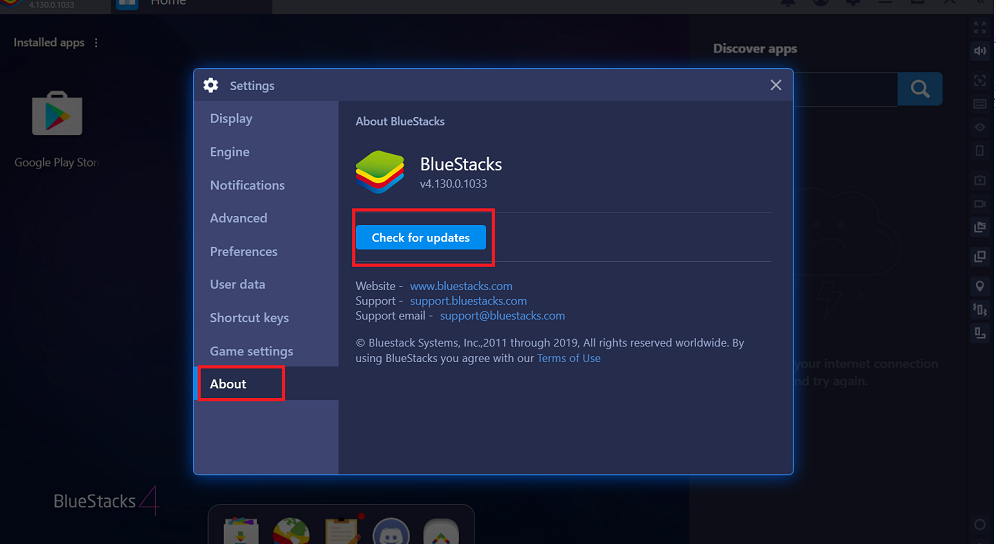The image size is (996, 544).
Task: Select Notifications in settings sidebar
Action: pyautogui.click(x=247, y=185)
